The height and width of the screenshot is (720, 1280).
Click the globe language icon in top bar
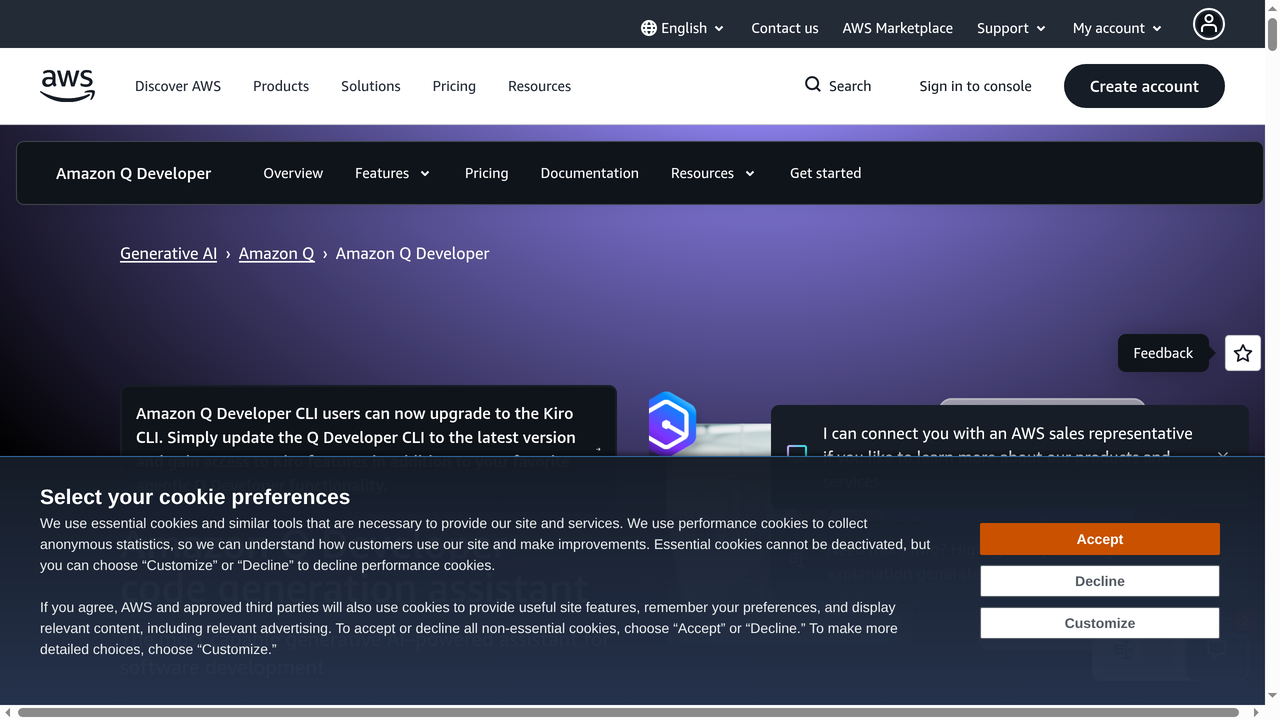point(650,28)
